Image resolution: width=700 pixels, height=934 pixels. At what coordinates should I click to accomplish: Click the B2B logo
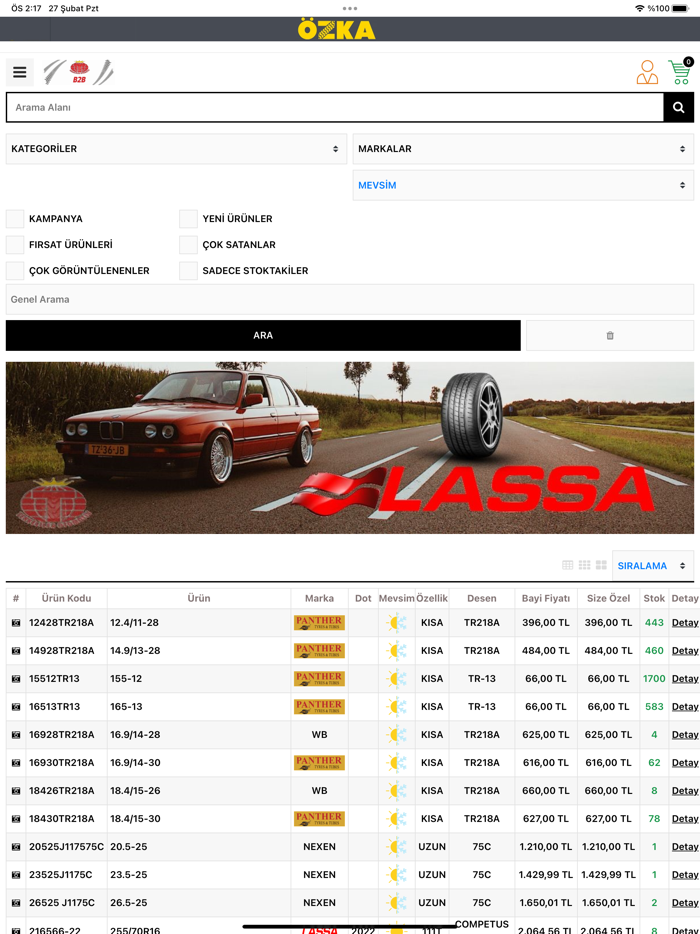click(79, 72)
